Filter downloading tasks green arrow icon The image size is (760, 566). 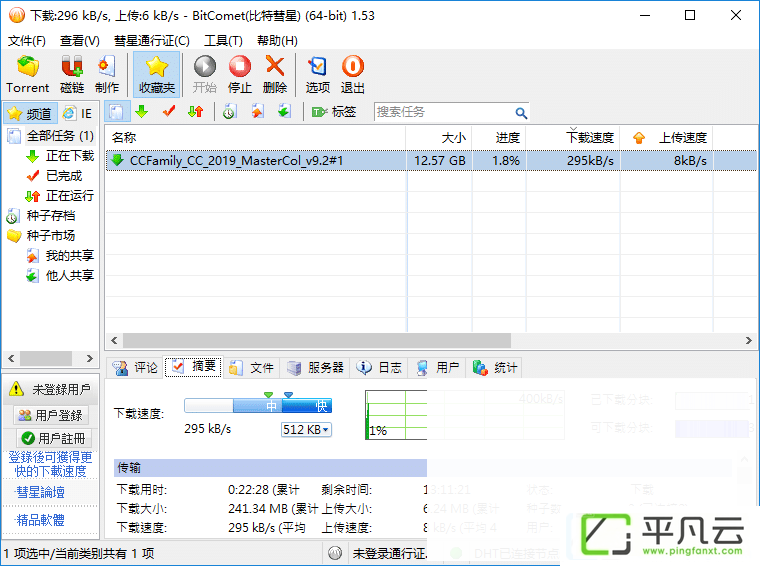pos(142,112)
